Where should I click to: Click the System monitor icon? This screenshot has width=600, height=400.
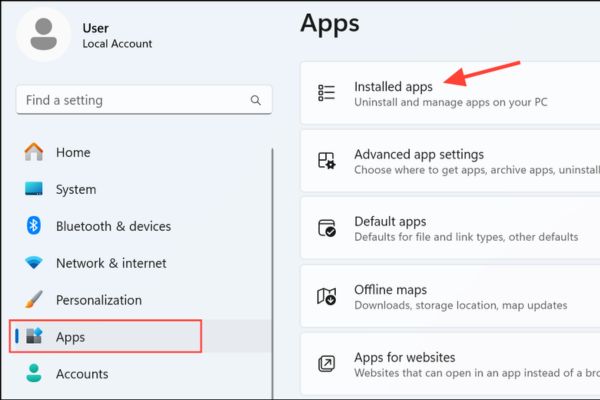point(34,189)
